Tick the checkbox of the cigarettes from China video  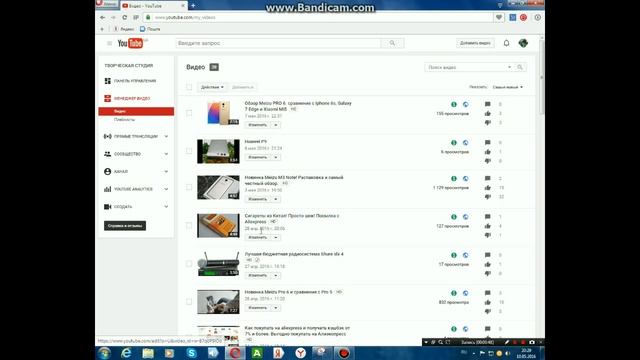189,225
